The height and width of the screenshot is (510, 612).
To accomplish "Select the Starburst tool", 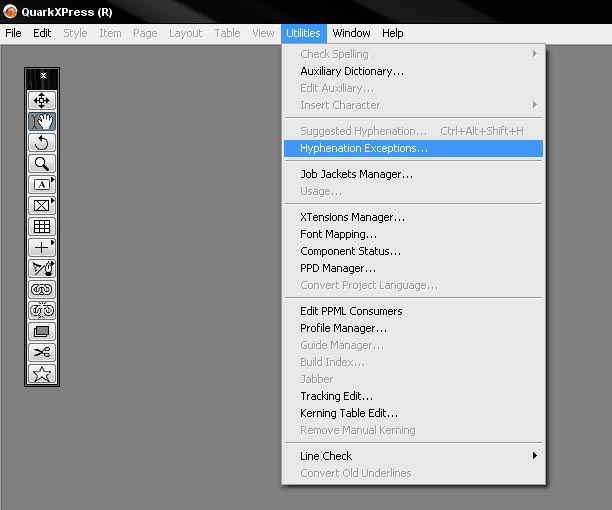I will 42,374.
